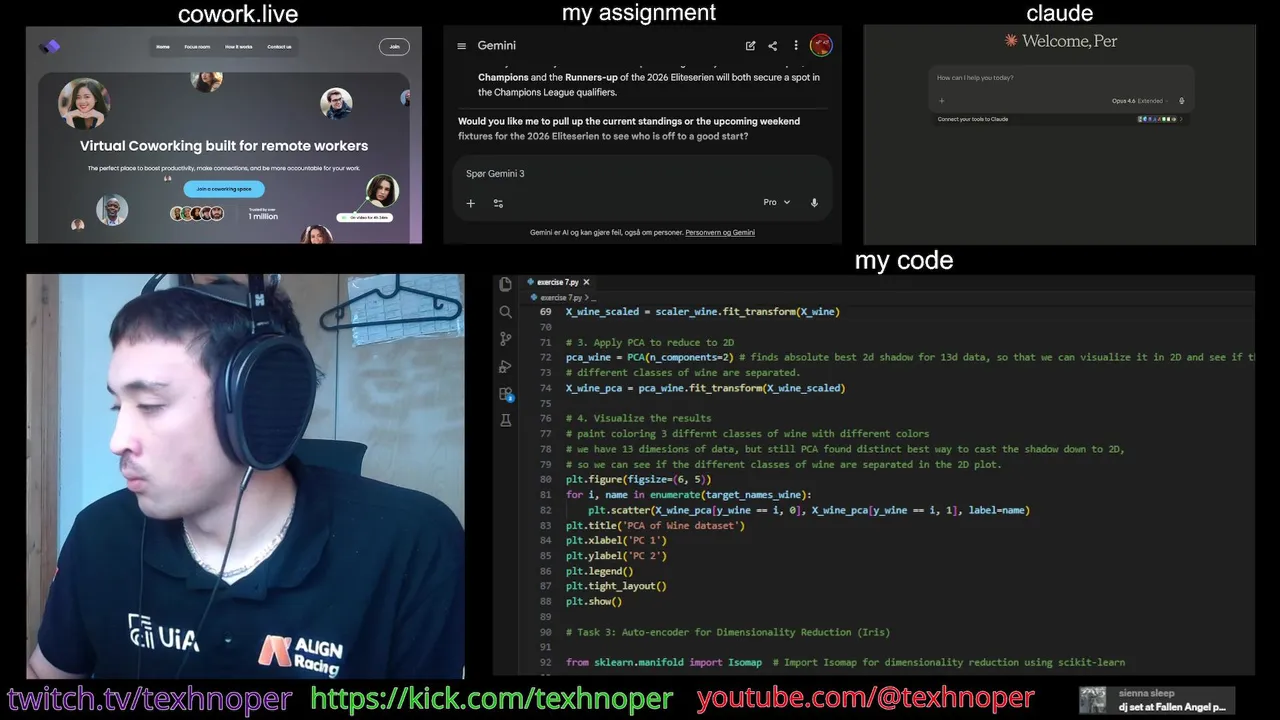Click the 'sienna sleep' now-playing widget
This screenshot has height=720, width=1280.
1157,700
